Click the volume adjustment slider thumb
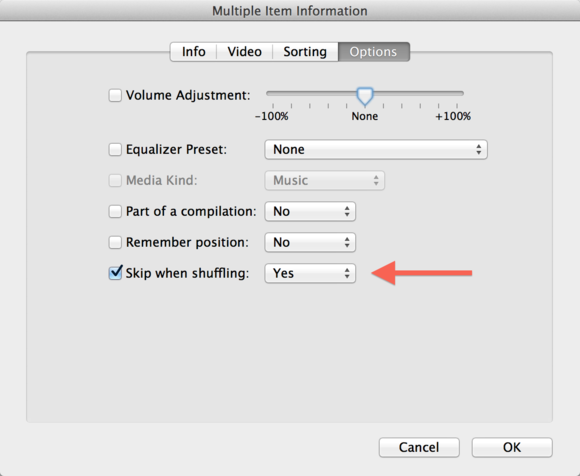The height and width of the screenshot is (476, 580). (x=365, y=96)
